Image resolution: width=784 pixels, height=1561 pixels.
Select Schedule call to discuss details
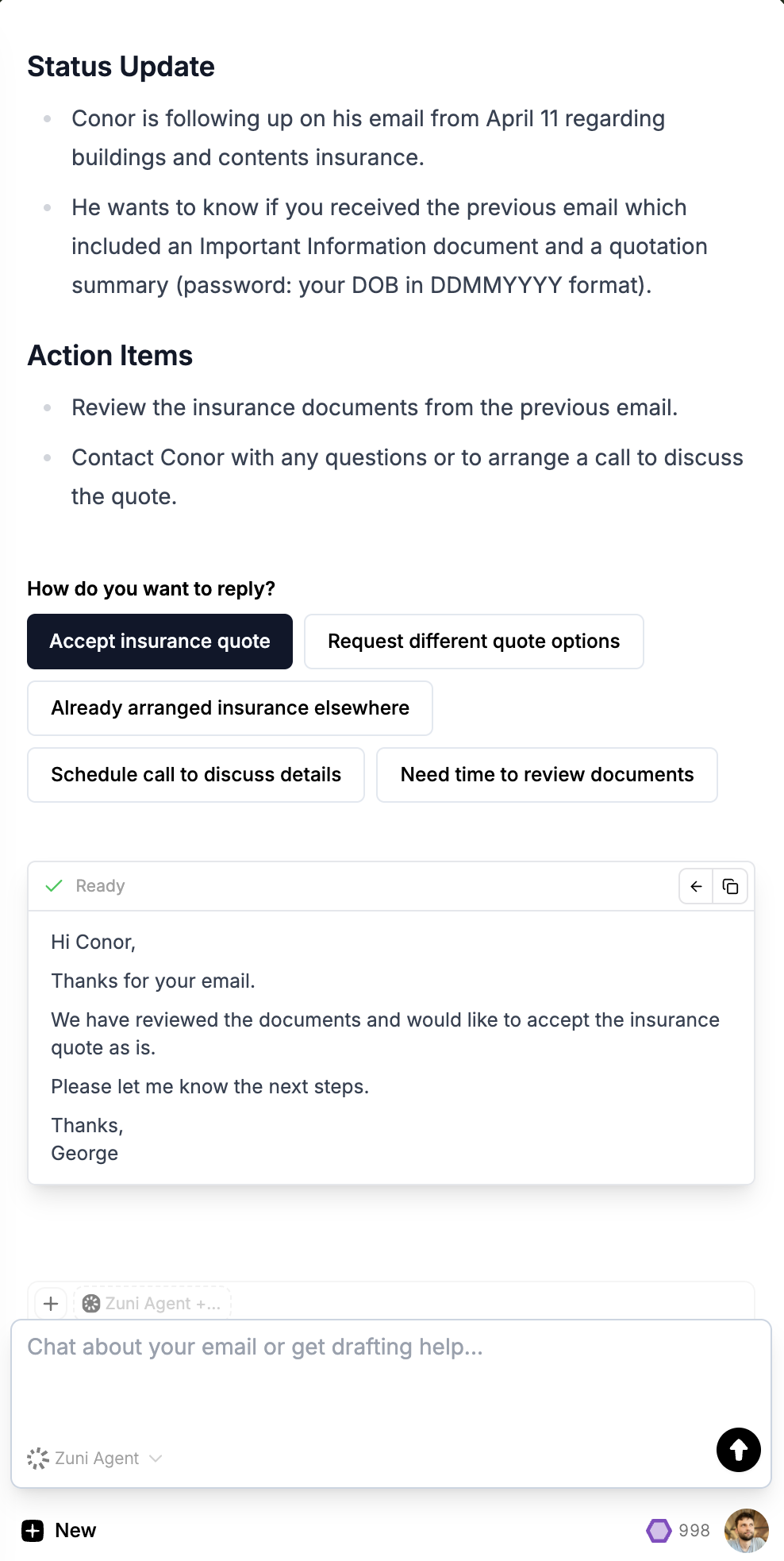(x=196, y=774)
